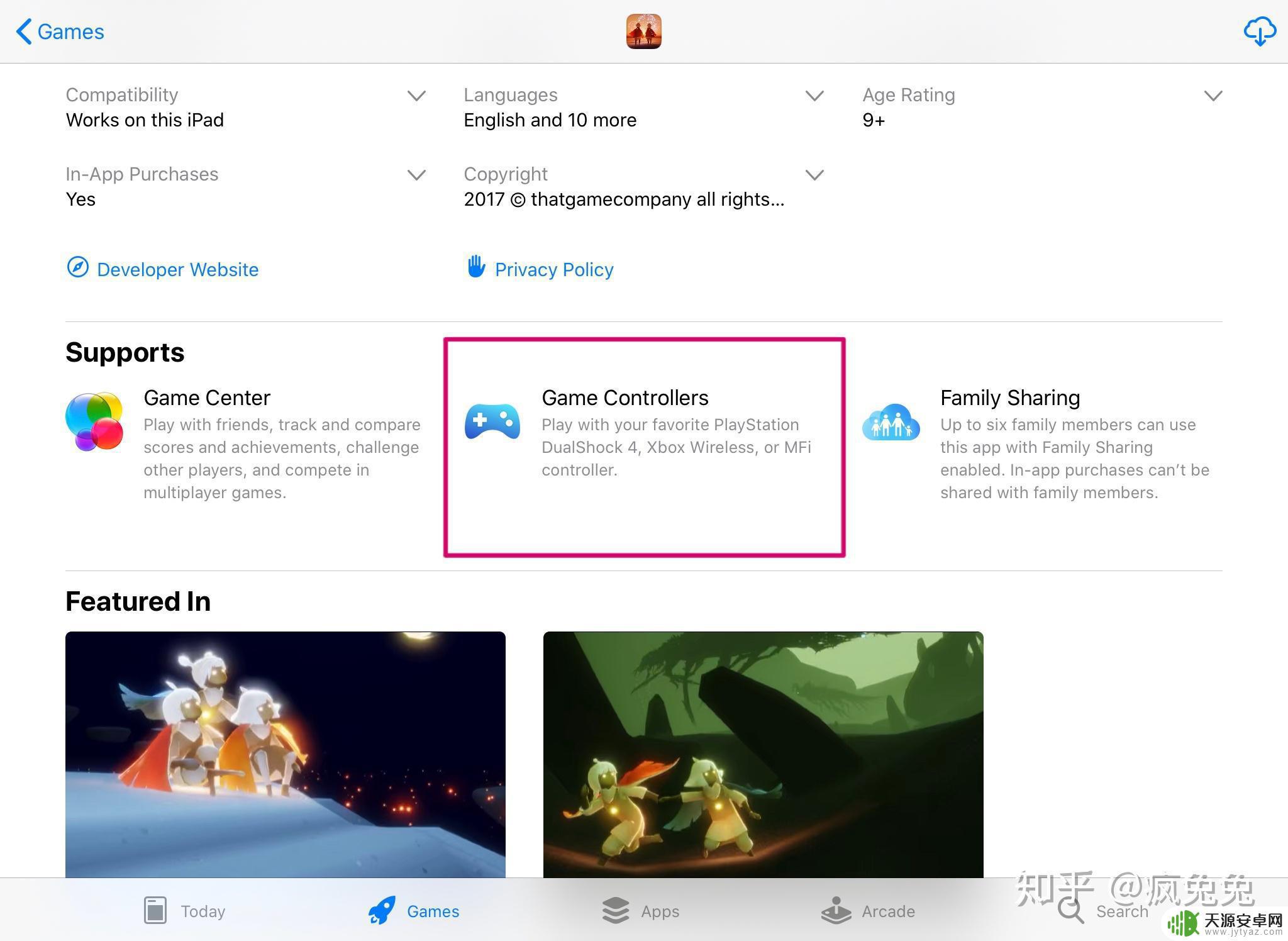Select the Game Center heading
This screenshot has height=941, width=1288.
point(207,398)
